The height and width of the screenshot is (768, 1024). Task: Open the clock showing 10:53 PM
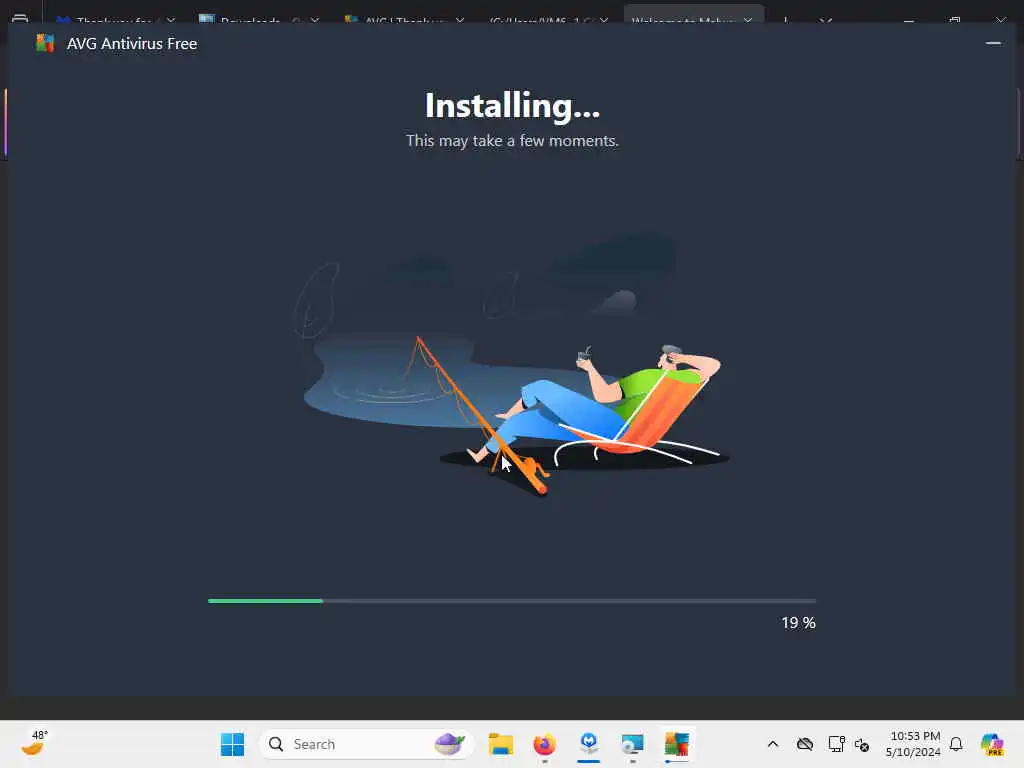click(x=913, y=744)
